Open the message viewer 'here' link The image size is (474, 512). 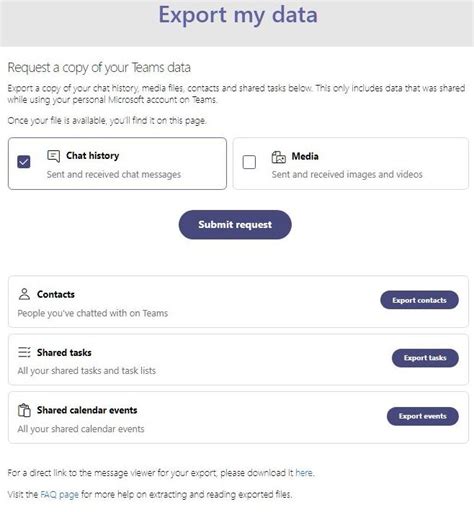304,473
